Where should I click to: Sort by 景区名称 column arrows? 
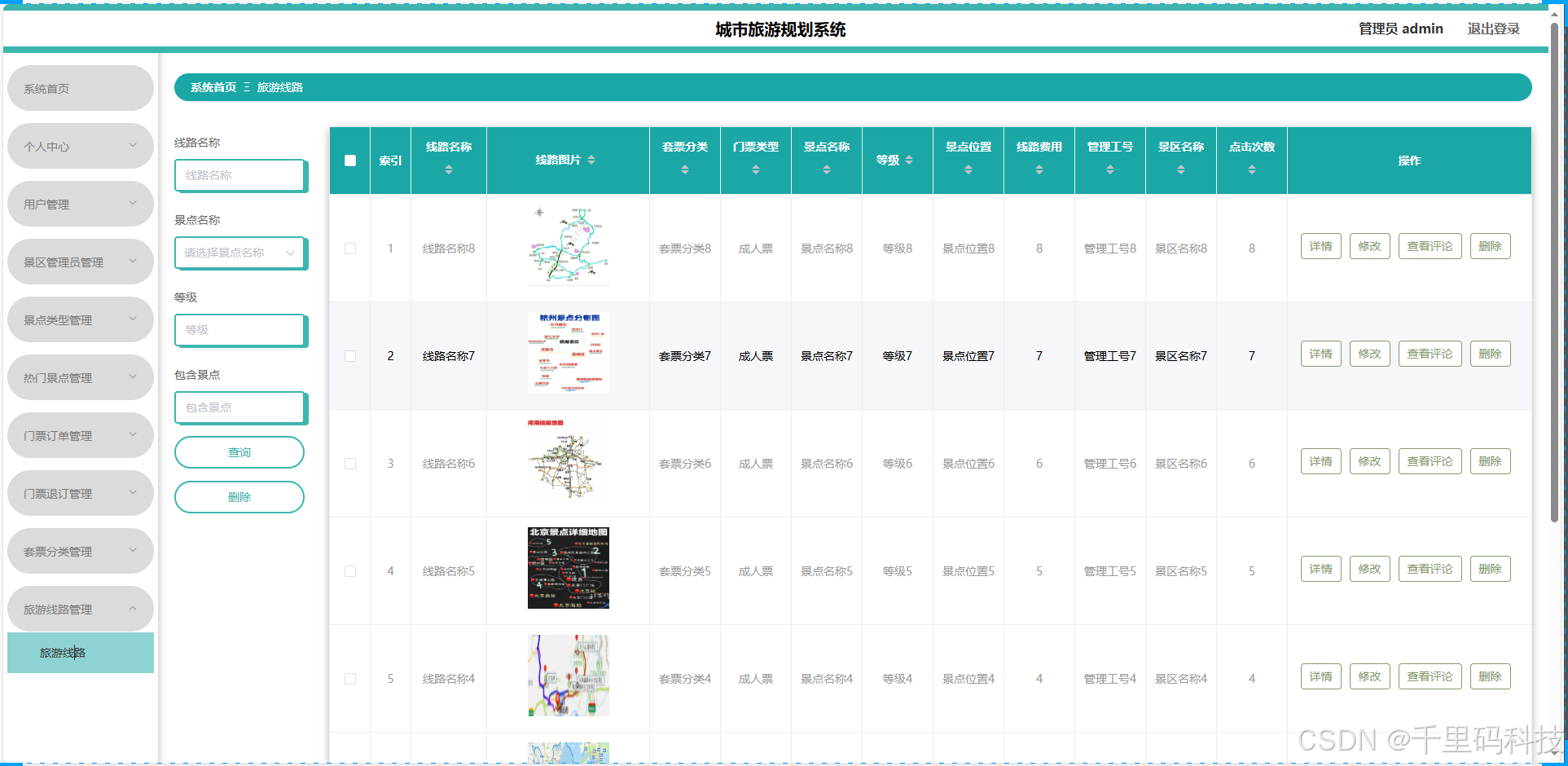[x=1181, y=169]
